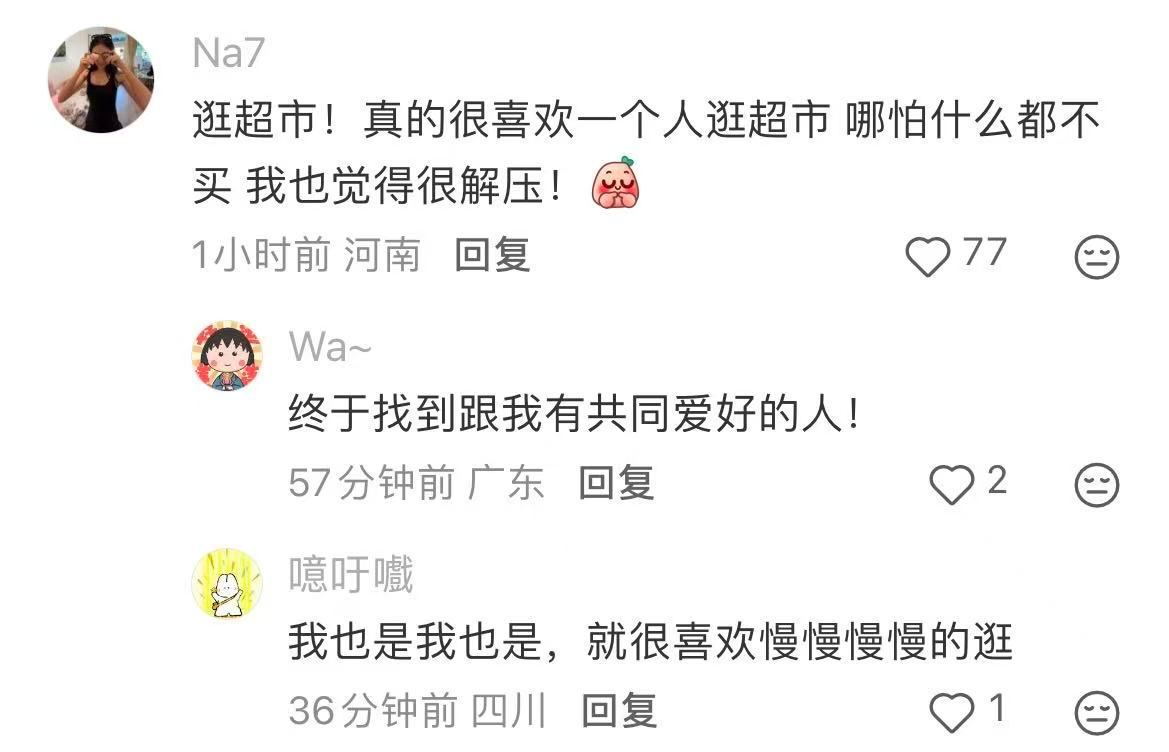The width and height of the screenshot is (1169, 752).
Task: Like 噫吁嚱's reply with heart icon
Action: 951,712
